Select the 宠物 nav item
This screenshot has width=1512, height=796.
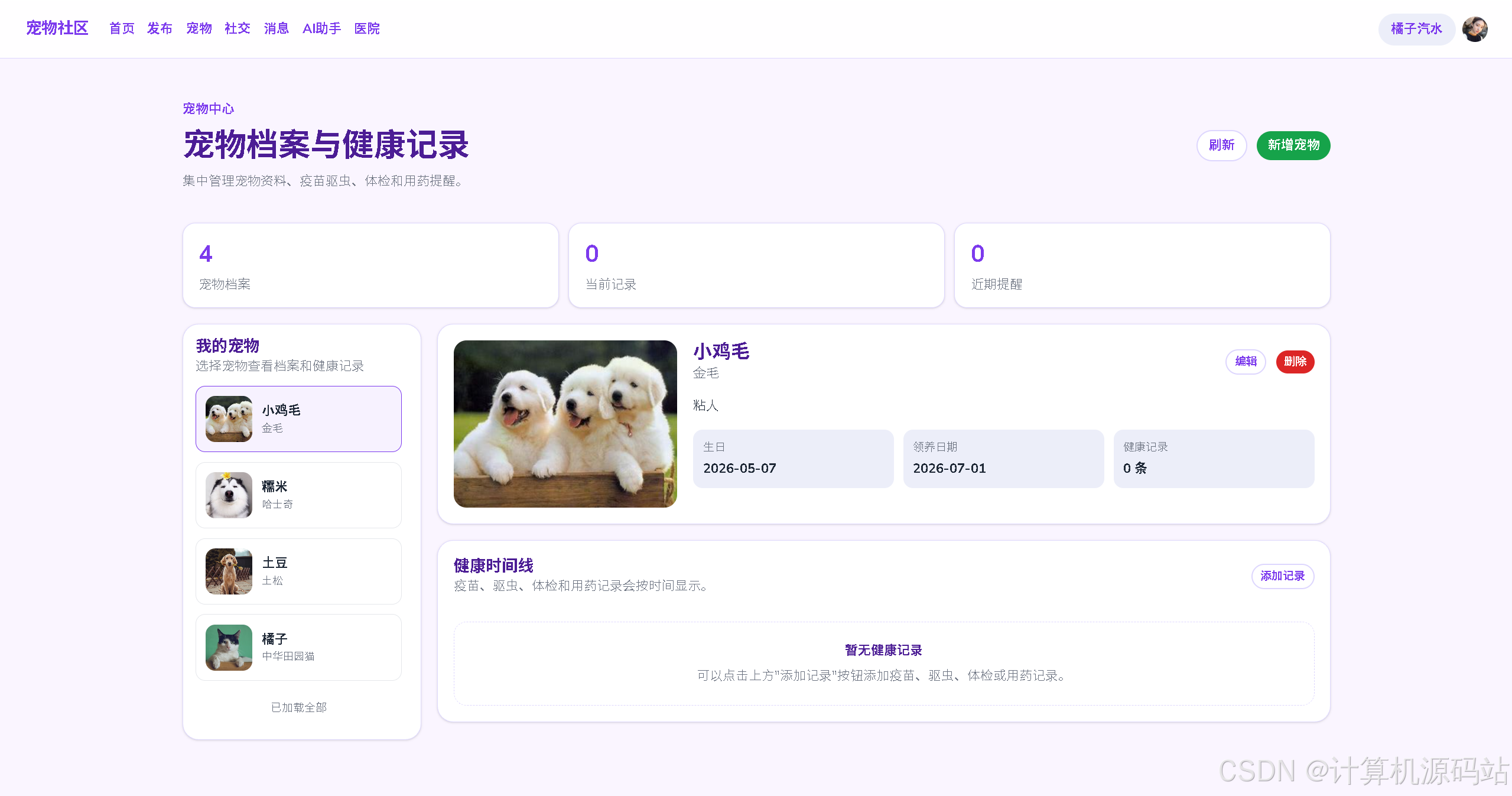[x=199, y=28]
